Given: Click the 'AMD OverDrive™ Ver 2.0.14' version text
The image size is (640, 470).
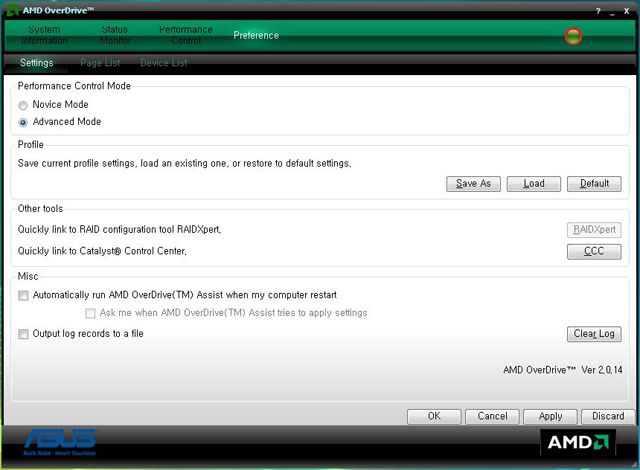Looking at the screenshot, I should pos(563,370).
